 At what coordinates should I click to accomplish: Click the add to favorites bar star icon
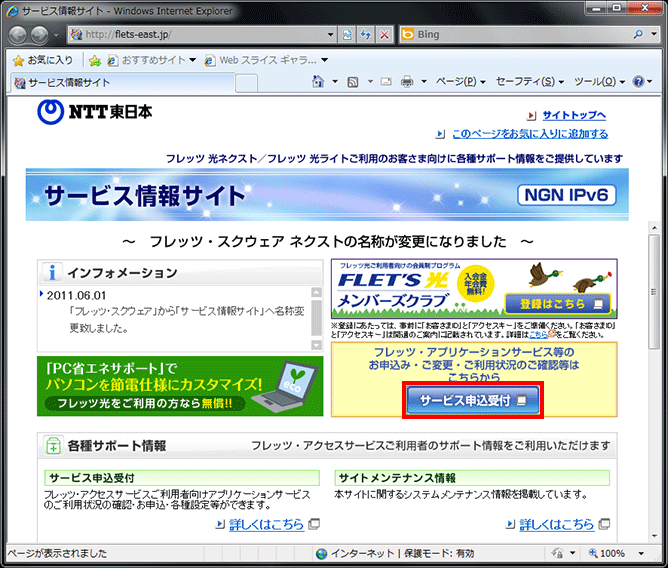tap(95, 61)
